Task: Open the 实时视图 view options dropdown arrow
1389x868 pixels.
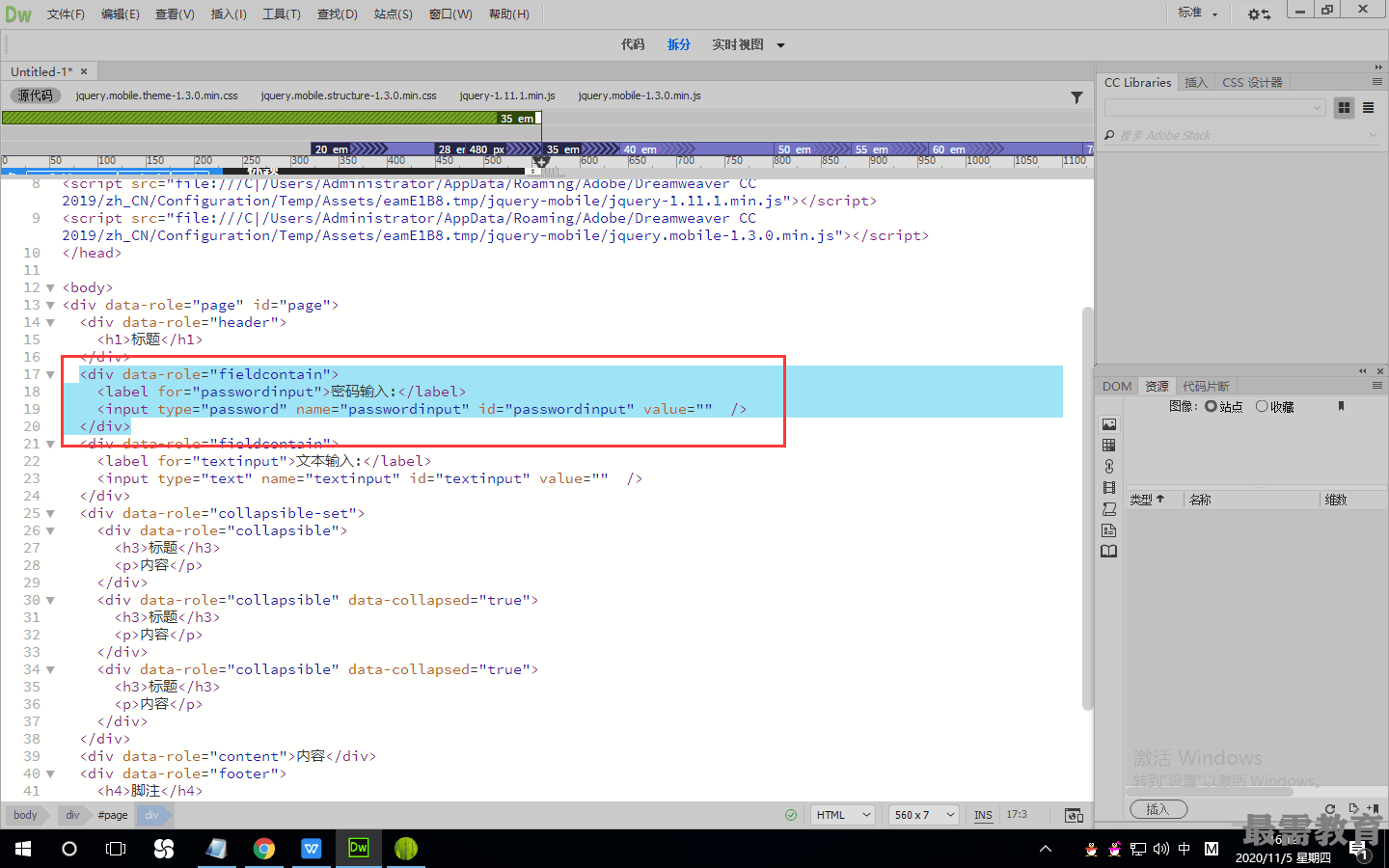Action: point(780,45)
